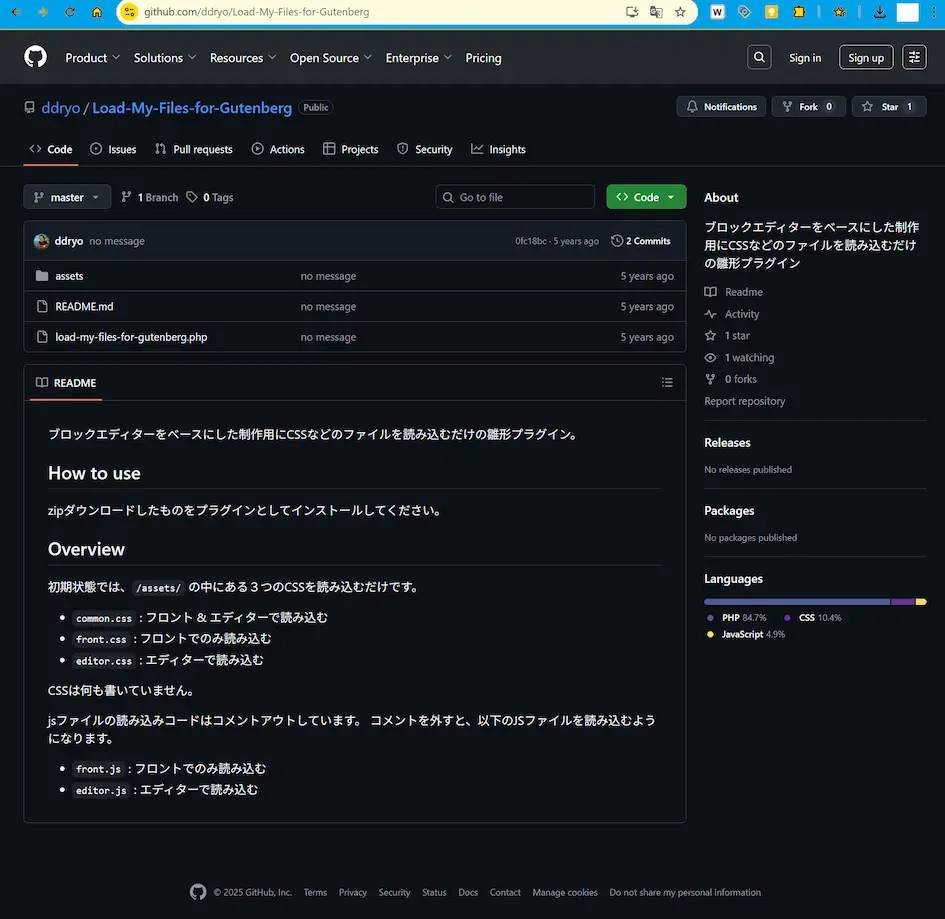The height and width of the screenshot is (919, 945).
Task: Click Sign in link
Action: (x=805, y=58)
